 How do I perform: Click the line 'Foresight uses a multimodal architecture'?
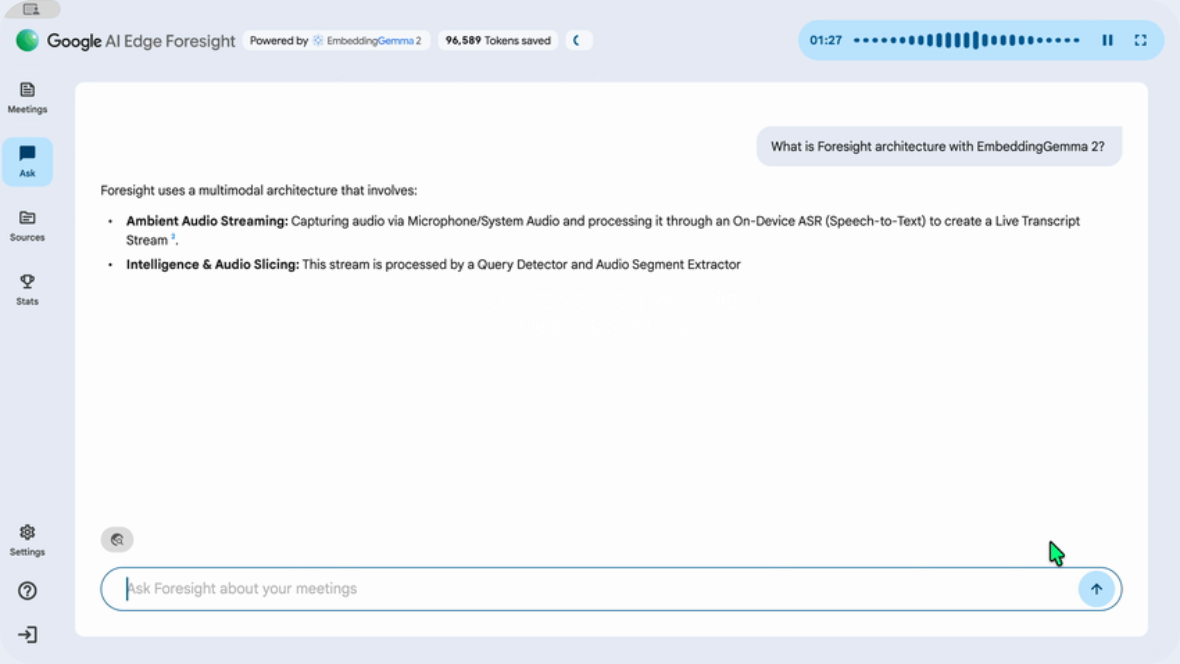(259, 190)
